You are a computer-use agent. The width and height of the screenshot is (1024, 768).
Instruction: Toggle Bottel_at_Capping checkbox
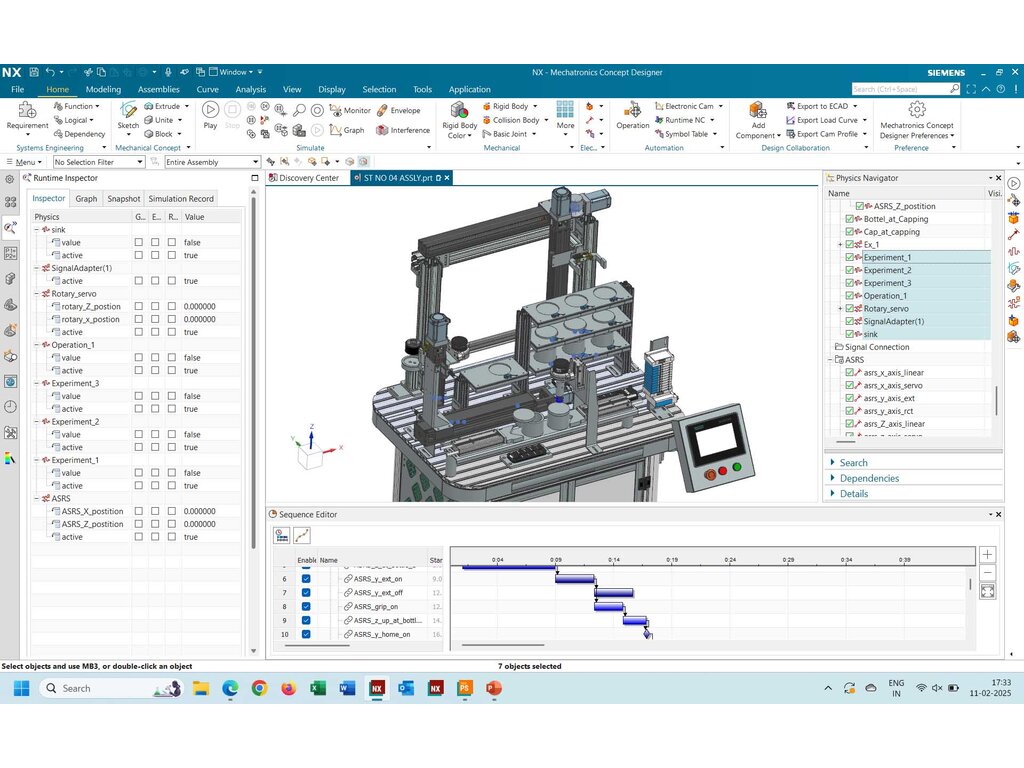(850, 219)
